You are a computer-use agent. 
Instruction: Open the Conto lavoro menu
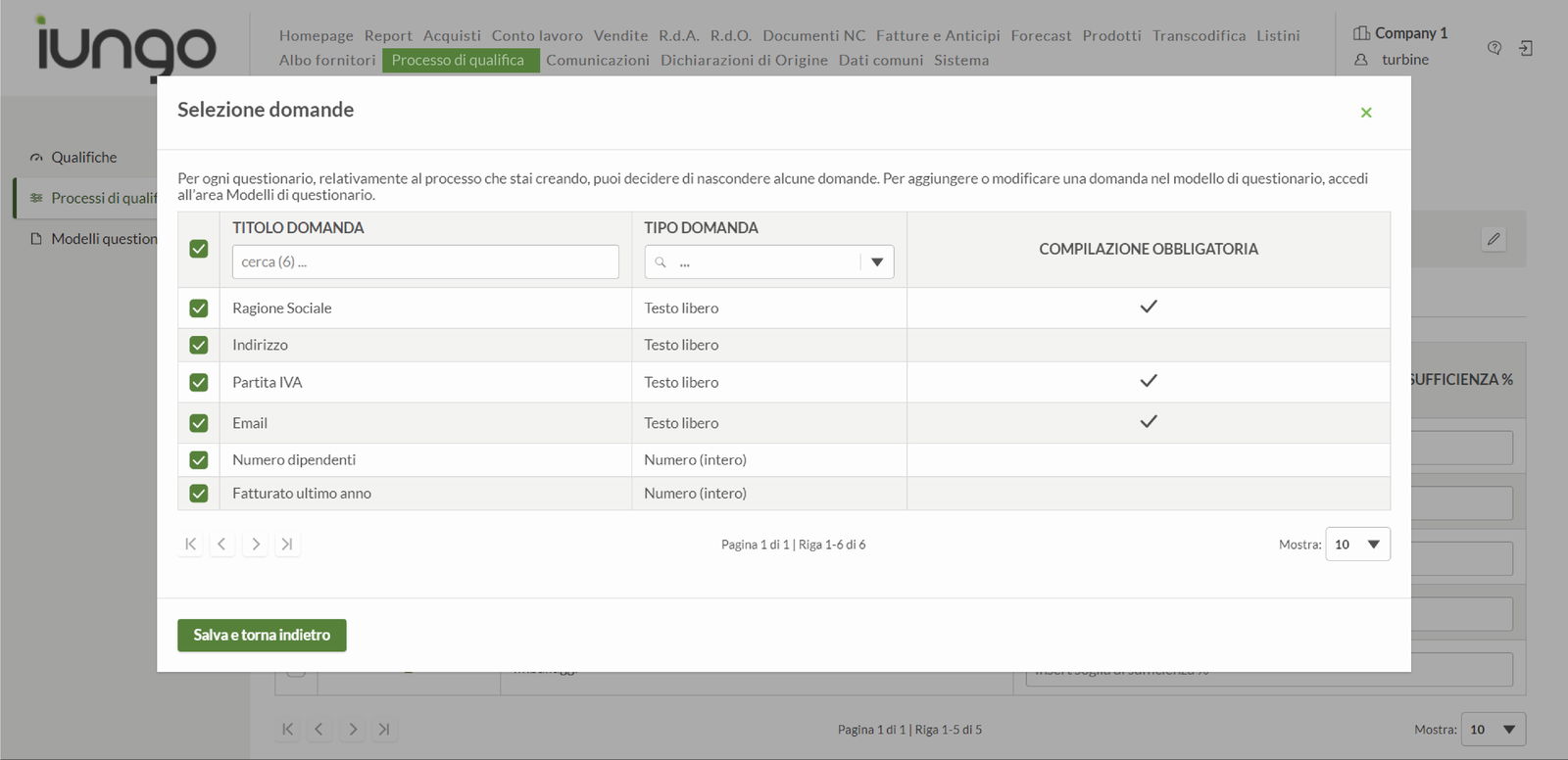(537, 35)
